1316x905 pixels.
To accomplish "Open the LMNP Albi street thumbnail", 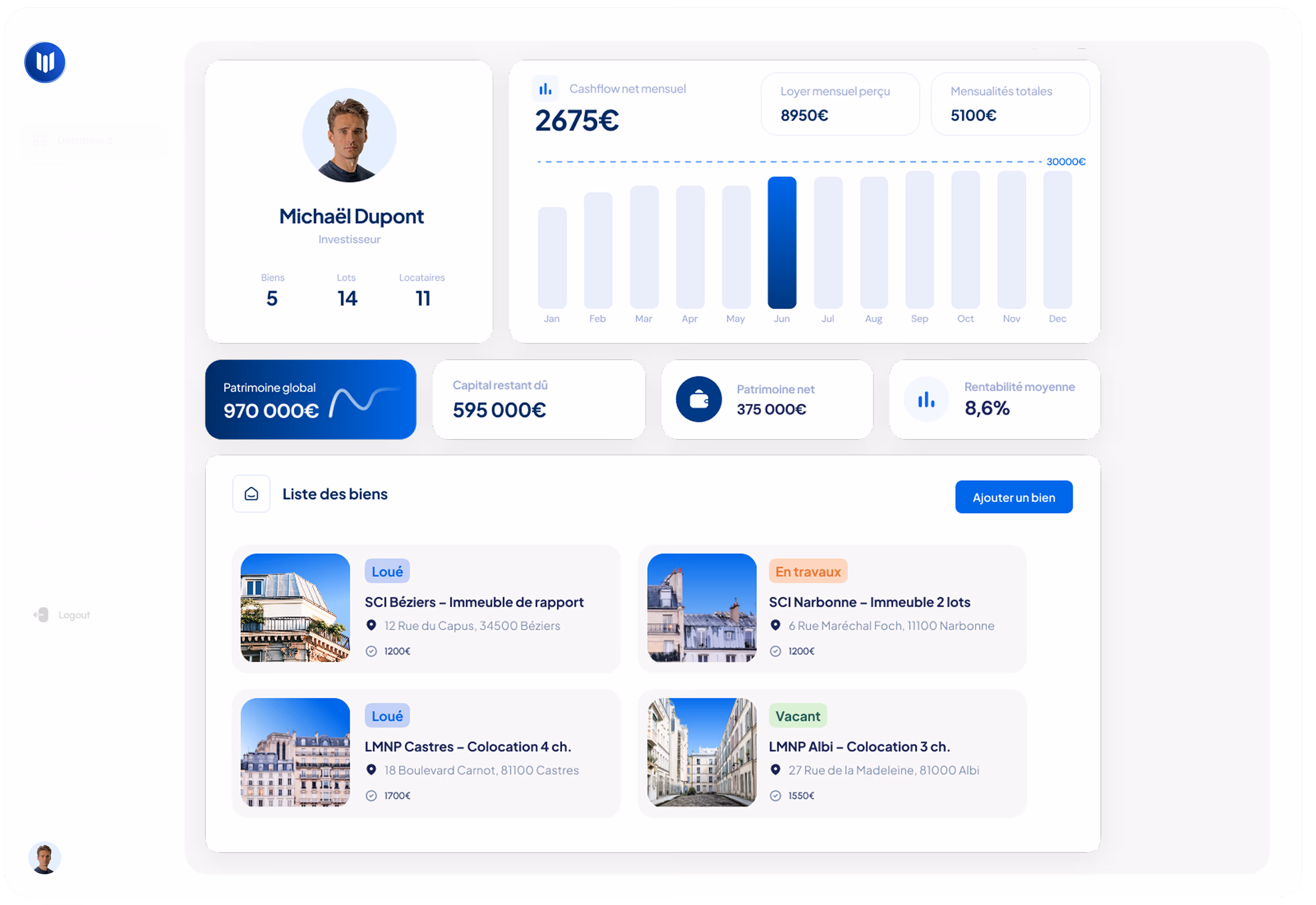I will click(x=702, y=752).
